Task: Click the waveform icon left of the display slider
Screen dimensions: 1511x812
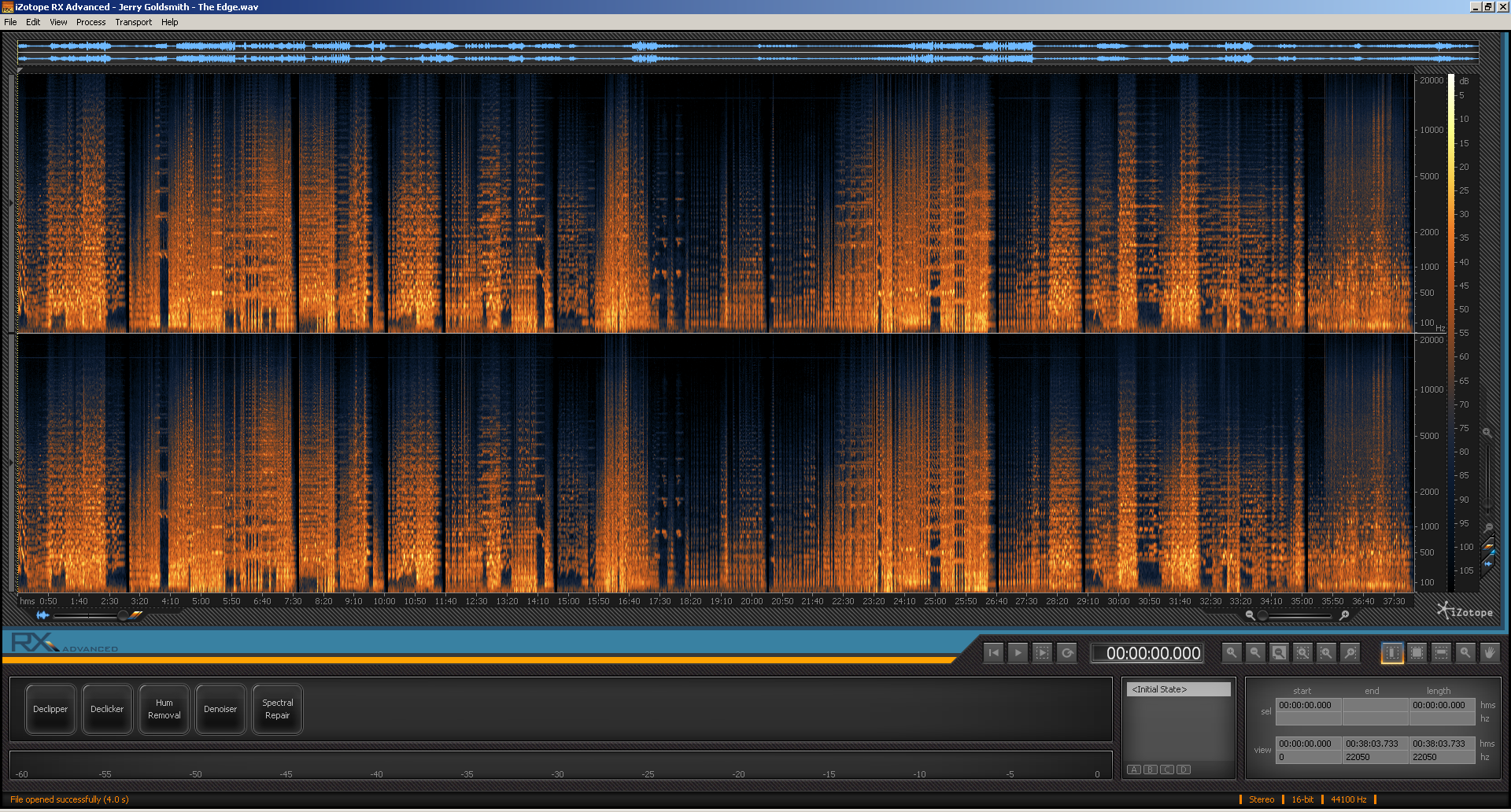Action: click(42, 615)
